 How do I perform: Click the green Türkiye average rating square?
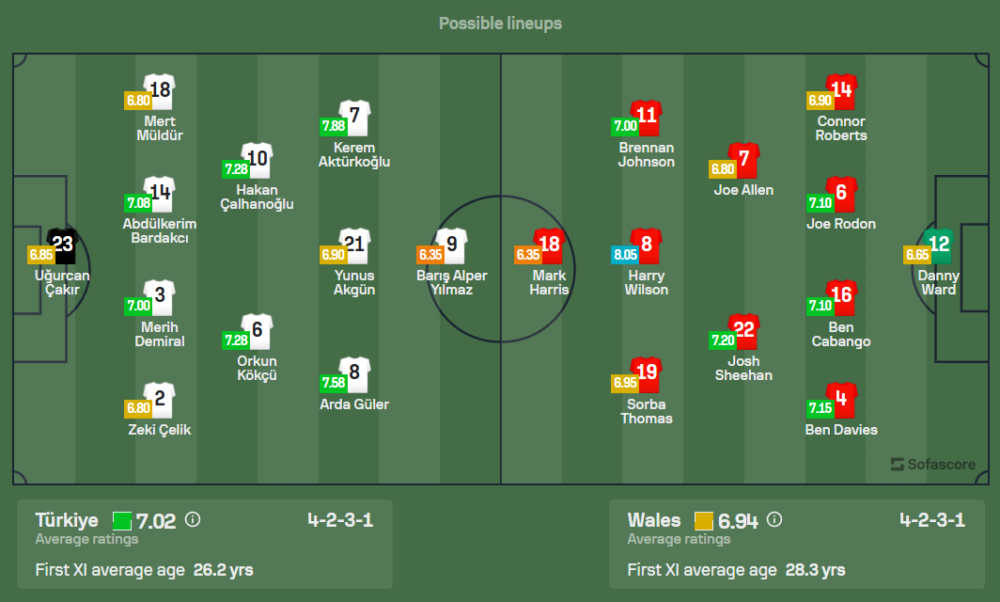122,521
